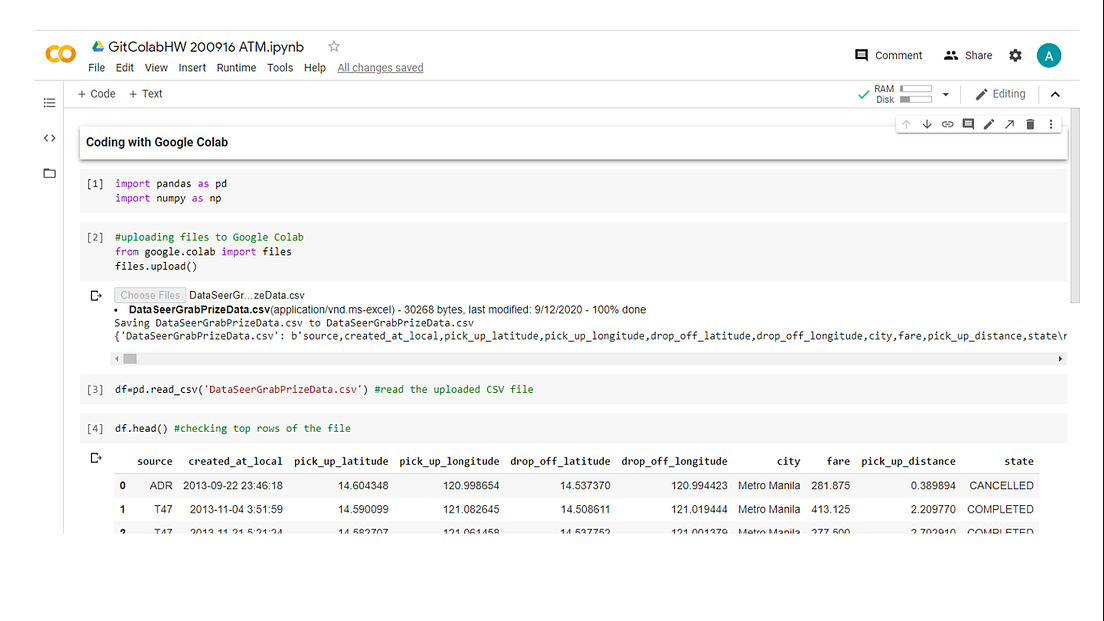Viewport: 1104px width, 621px height.
Task: Click the All changes saved link
Action: point(381,67)
